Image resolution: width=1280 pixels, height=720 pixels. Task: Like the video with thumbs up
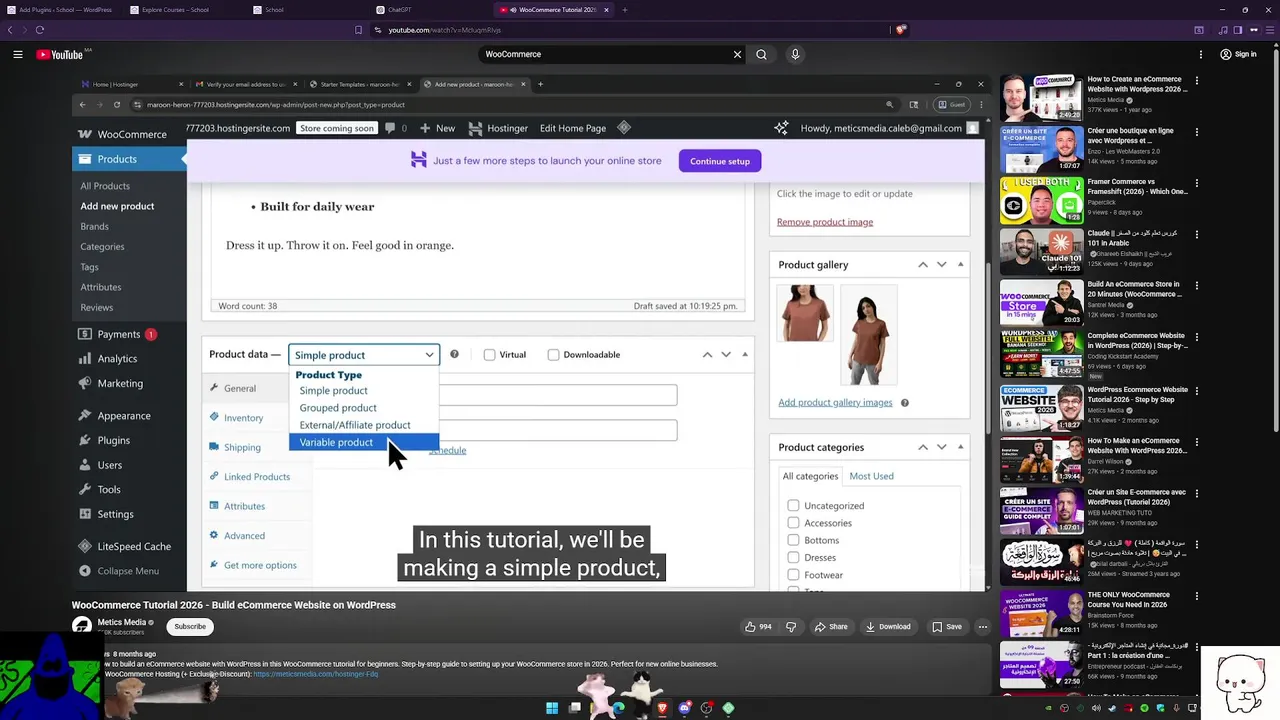[758, 627]
